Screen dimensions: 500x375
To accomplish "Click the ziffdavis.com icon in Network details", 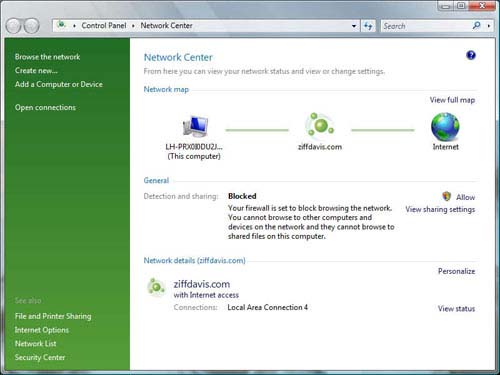I will pyautogui.click(x=156, y=287).
